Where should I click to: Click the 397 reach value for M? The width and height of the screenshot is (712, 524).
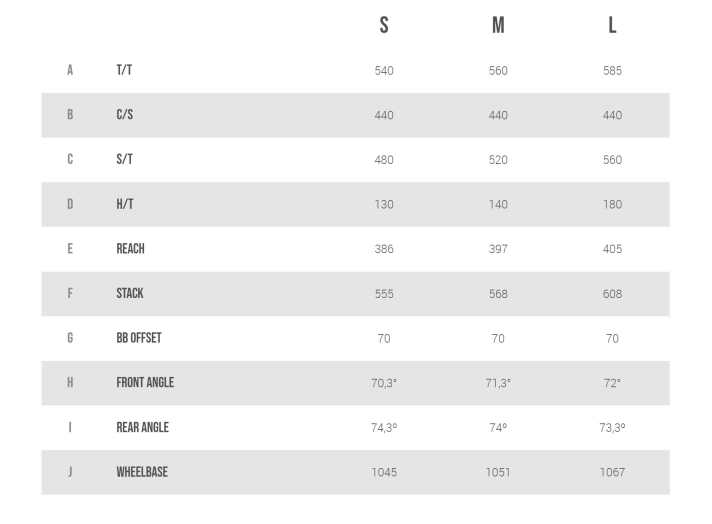point(498,249)
